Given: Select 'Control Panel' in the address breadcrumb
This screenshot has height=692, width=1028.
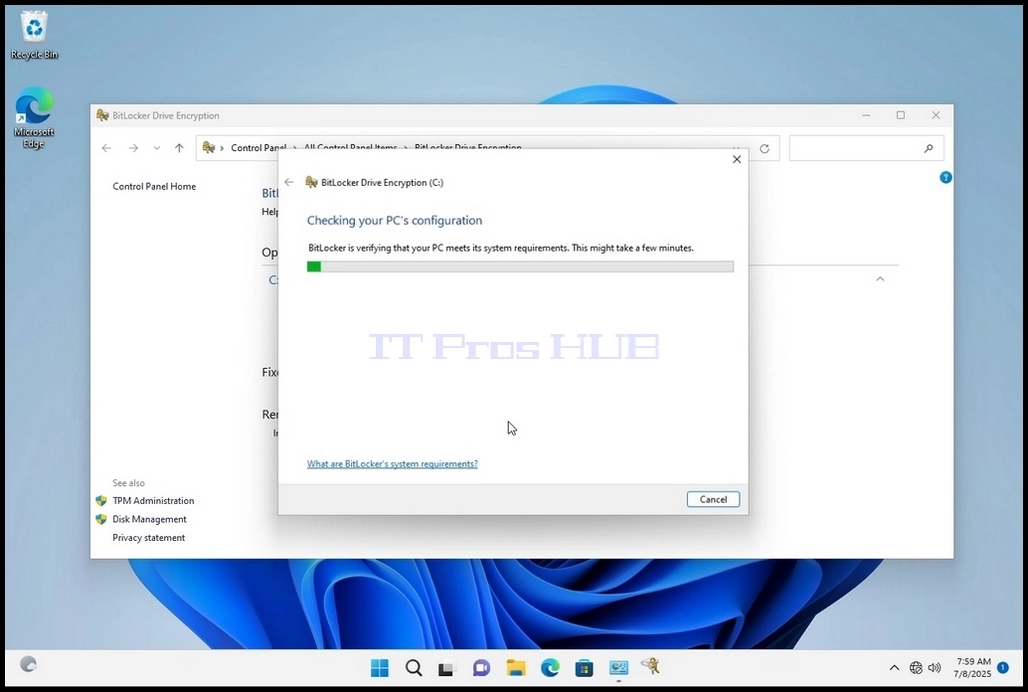Looking at the screenshot, I should tap(258, 148).
